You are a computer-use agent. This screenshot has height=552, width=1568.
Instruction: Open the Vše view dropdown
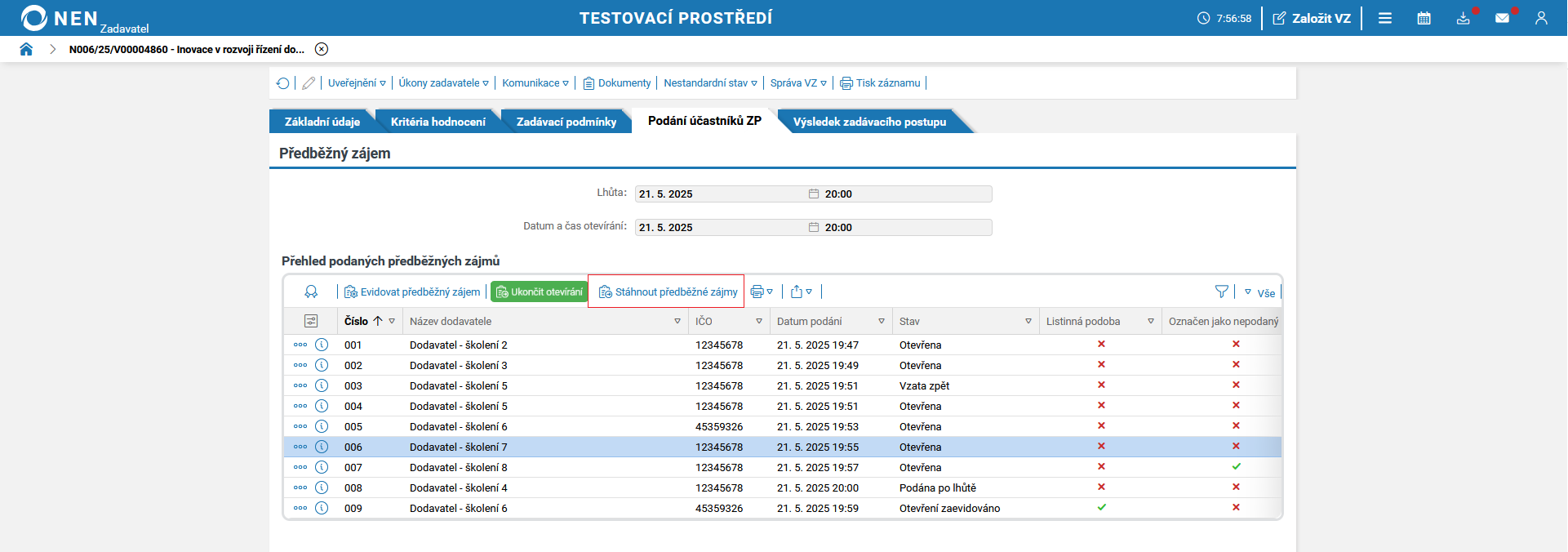[x=1259, y=292]
